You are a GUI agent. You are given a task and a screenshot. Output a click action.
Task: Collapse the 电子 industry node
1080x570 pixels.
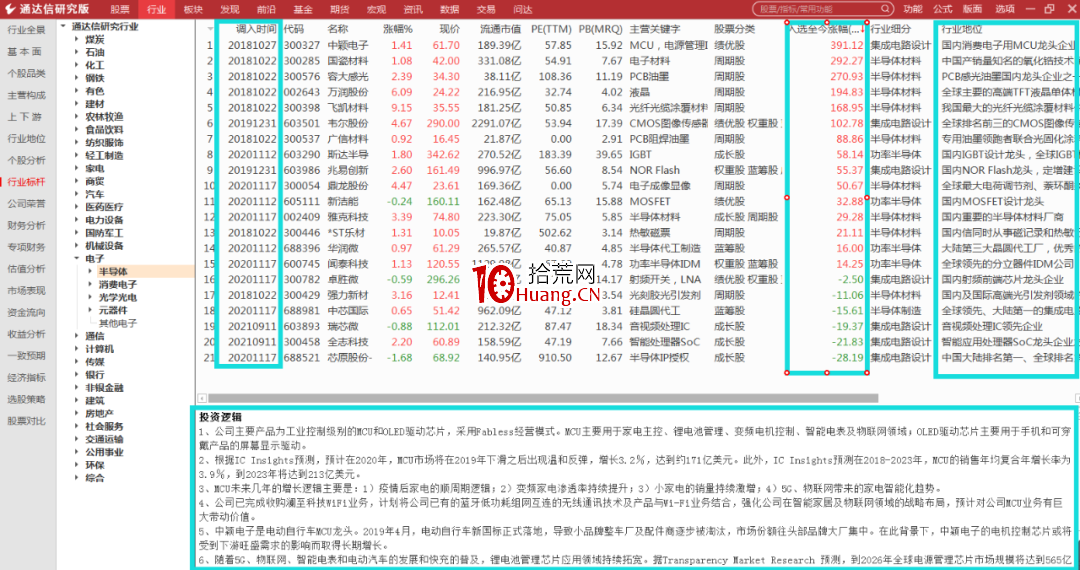click(77, 259)
